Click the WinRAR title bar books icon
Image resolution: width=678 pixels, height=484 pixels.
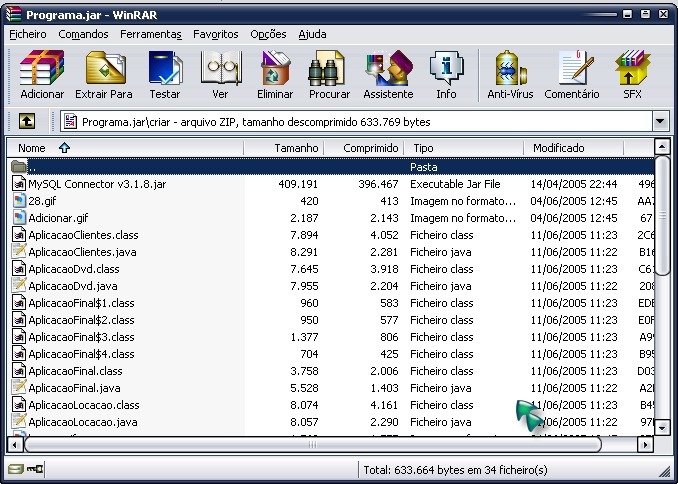click(14, 14)
